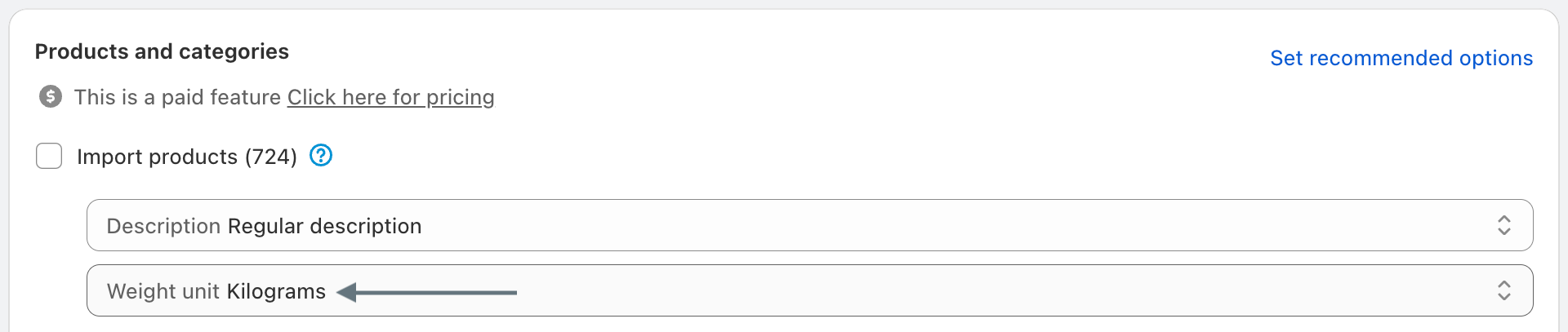
Task: Click the "(724)" product count text
Action: tap(271, 157)
